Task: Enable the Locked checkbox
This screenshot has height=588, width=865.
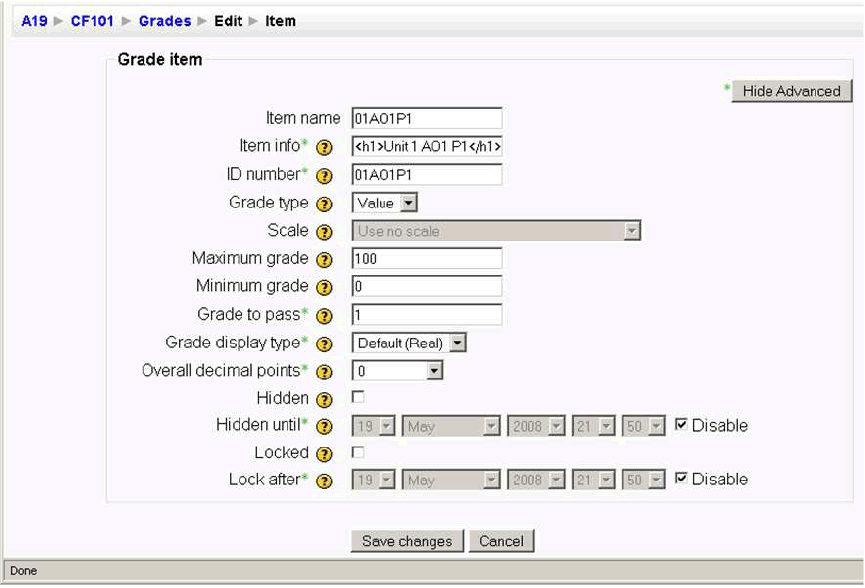Action: [358, 453]
